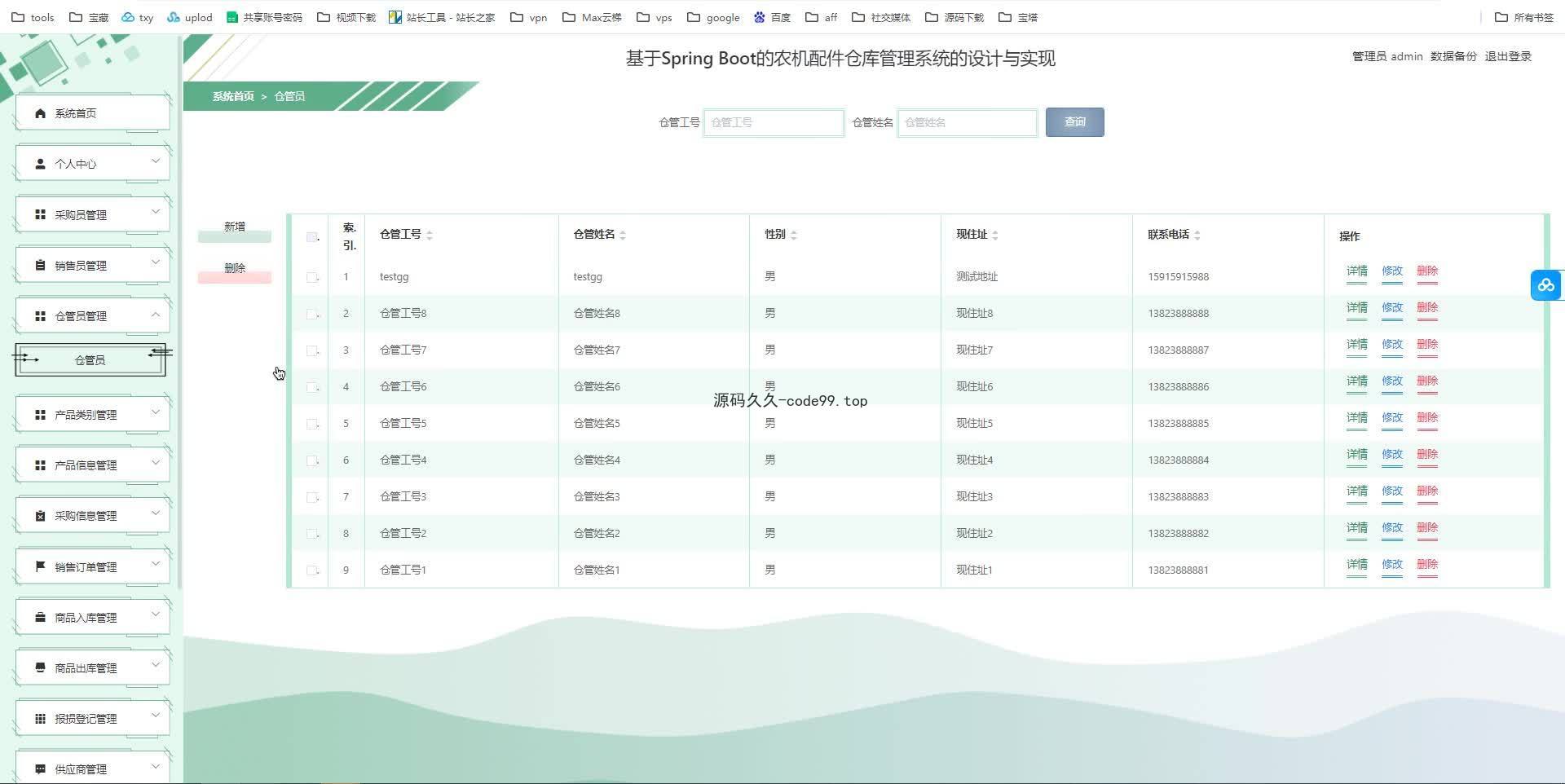
Task: Open the 供应商管理 menu entry
Action: coord(93,769)
